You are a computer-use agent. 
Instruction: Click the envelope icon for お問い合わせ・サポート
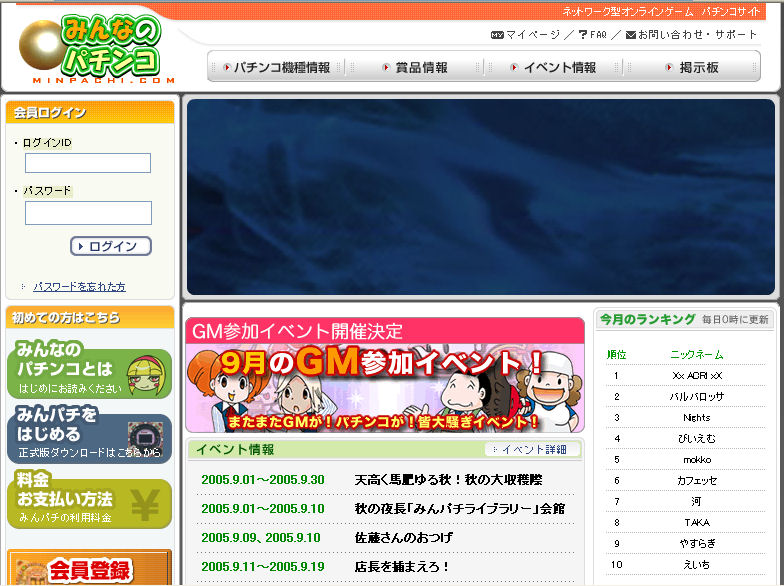[x=631, y=35]
